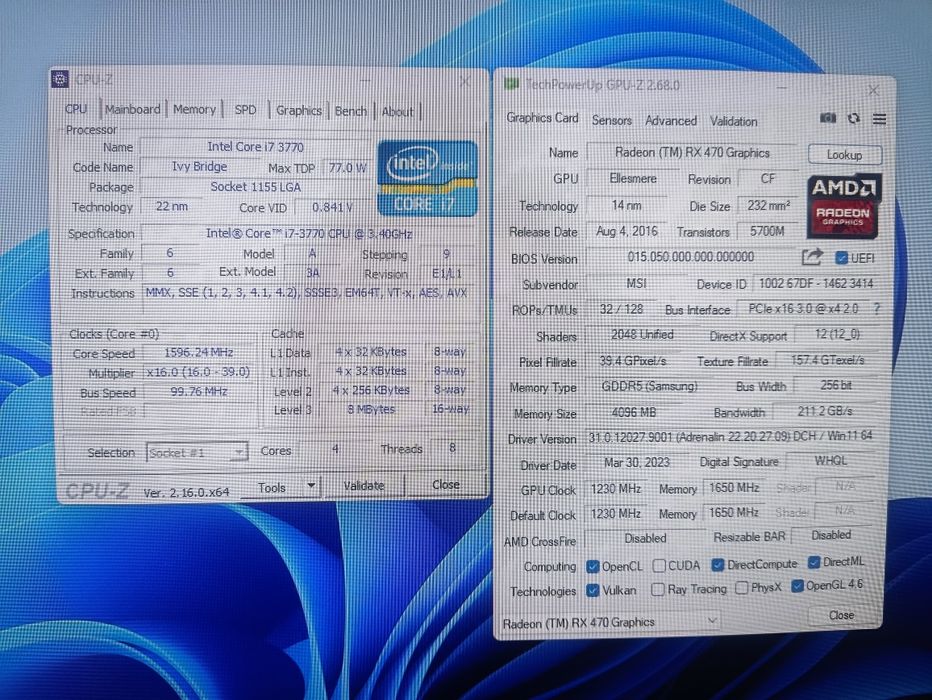Open the GPU-Z hamburger menu
This screenshot has height=700, width=932.
880,119
